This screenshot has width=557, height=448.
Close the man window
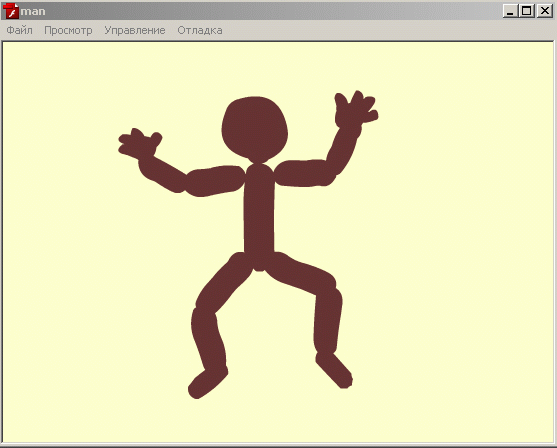(x=544, y=11)
